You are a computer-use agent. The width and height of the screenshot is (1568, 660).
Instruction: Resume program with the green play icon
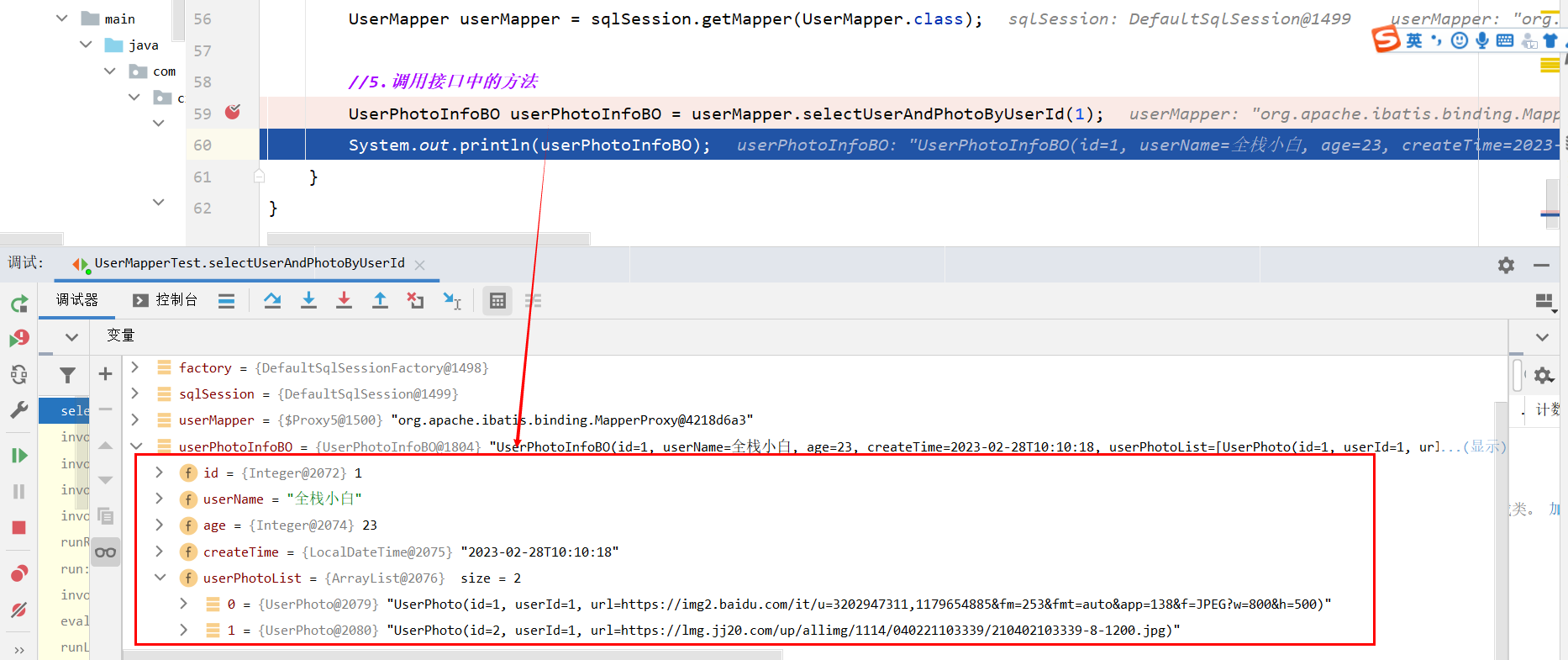[x=19, y=456]
